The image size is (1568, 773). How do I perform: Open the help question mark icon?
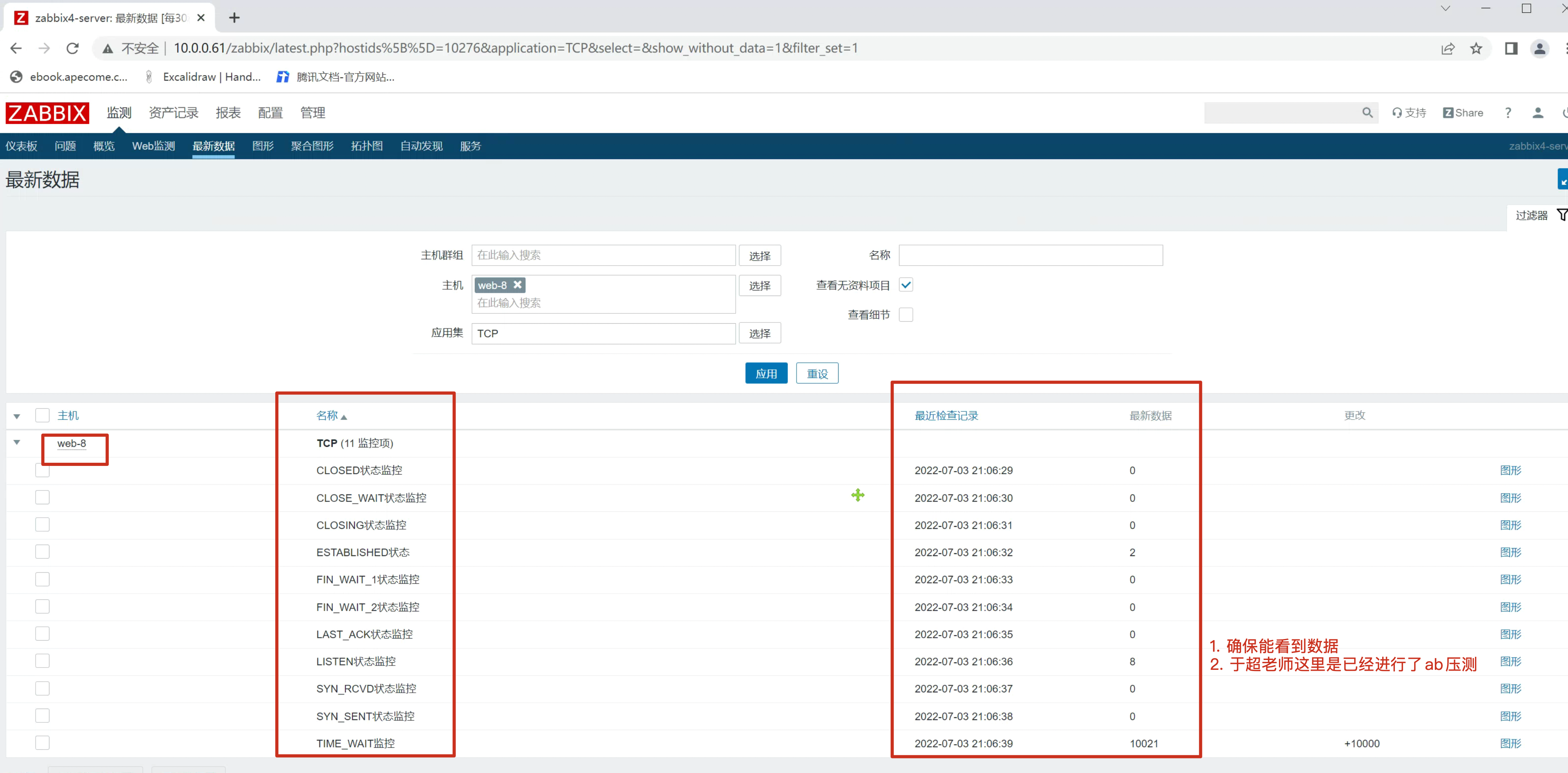(x=1507, y=113)
